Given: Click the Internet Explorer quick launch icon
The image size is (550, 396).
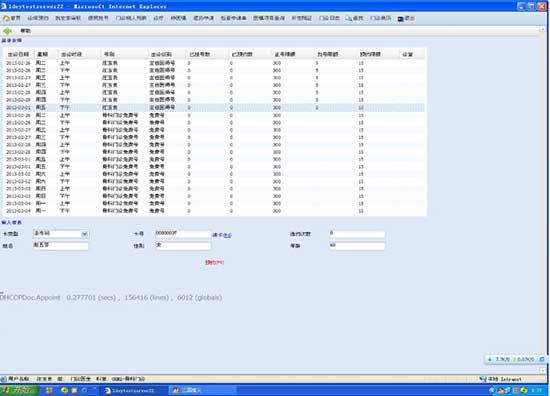Looking at the screenshot, I should (84, 390).
